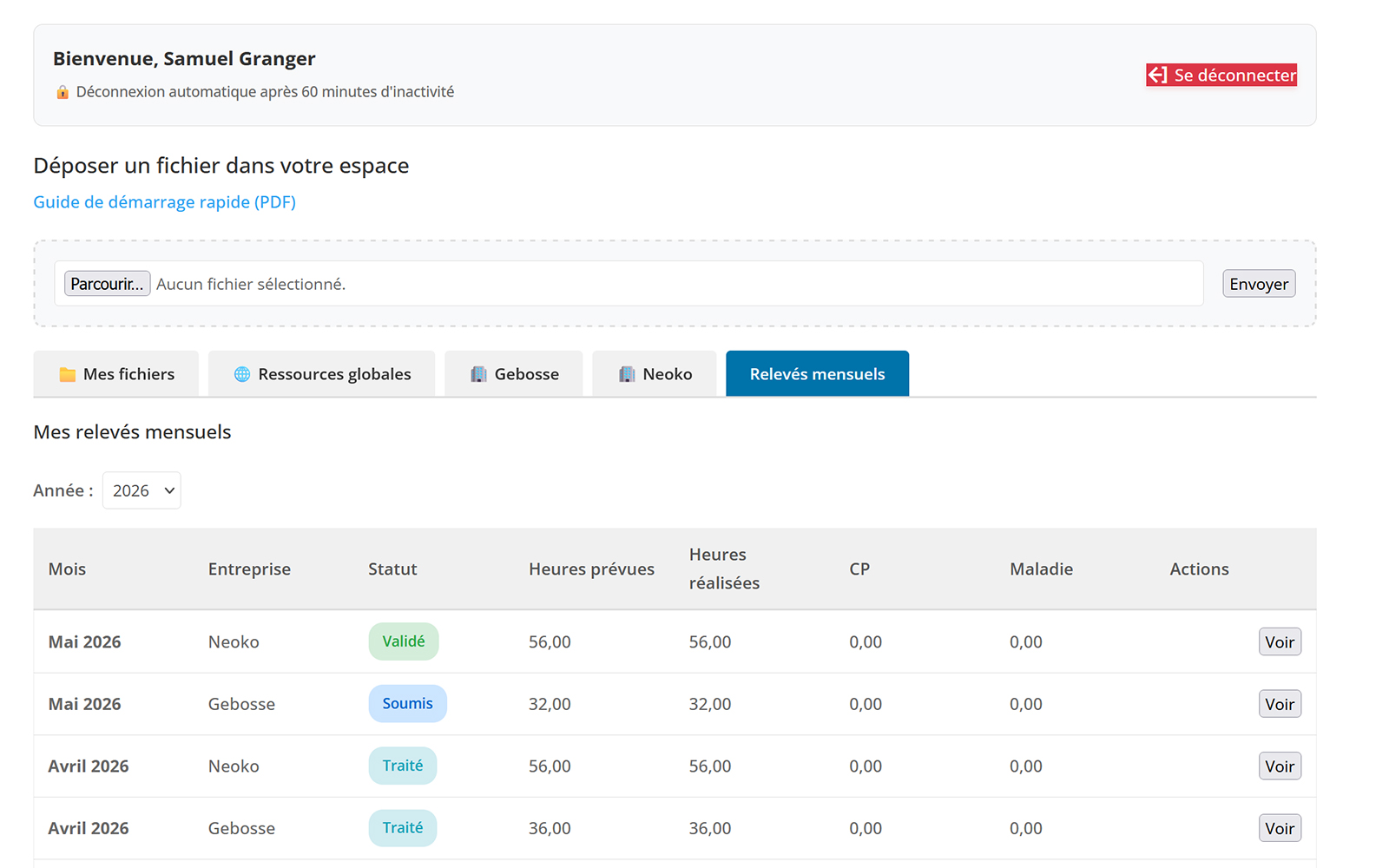Open Guide de démarrage rapide PDF link
The image size is (1389, 868).
point(165,202)
